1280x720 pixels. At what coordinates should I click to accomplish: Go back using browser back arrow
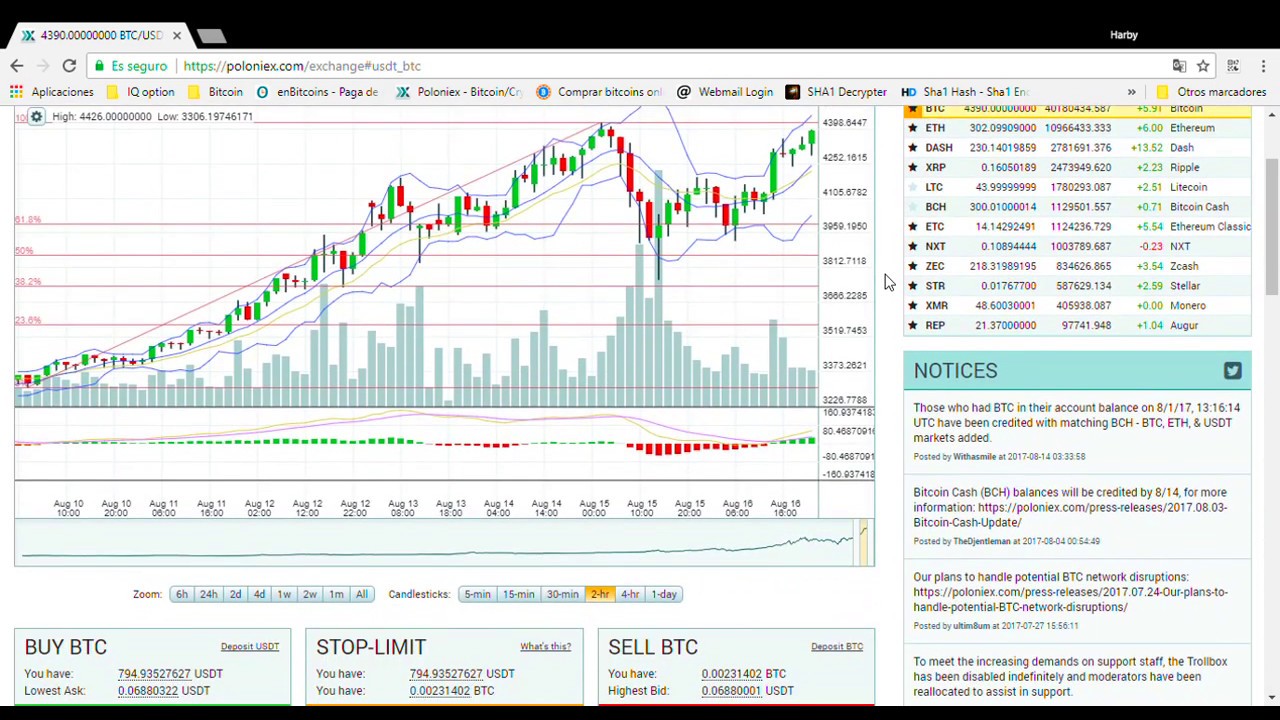pyautogui.click(x=17, y=66)
